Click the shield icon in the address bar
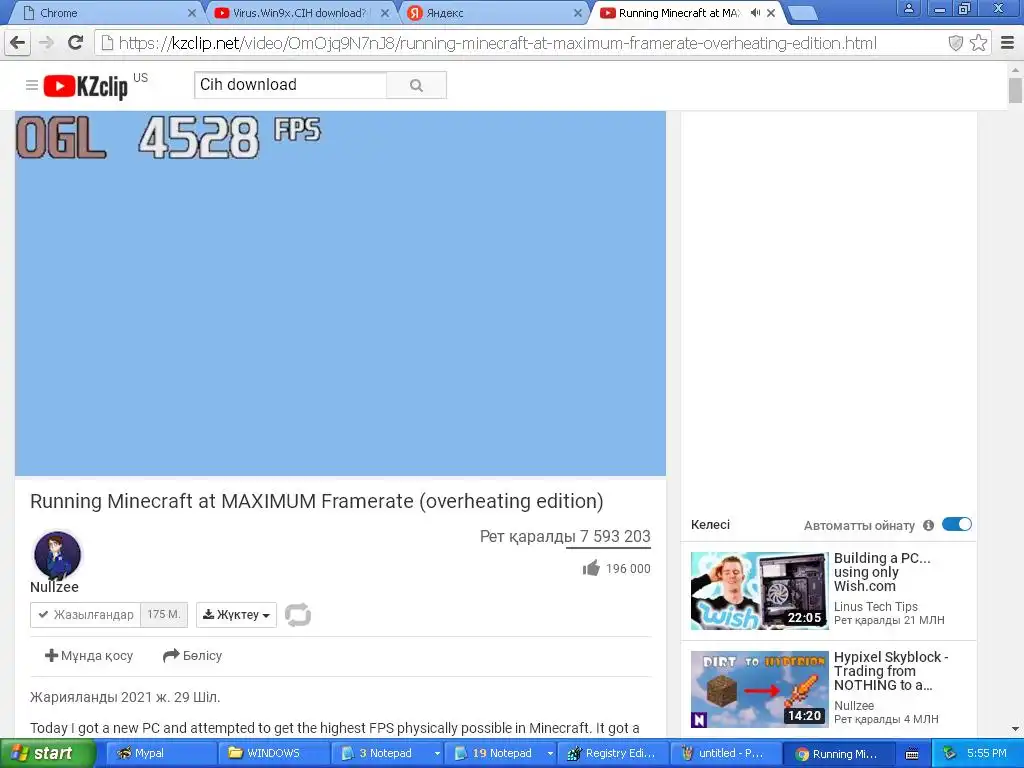1024x768 pixels. (x=955, y=43)
